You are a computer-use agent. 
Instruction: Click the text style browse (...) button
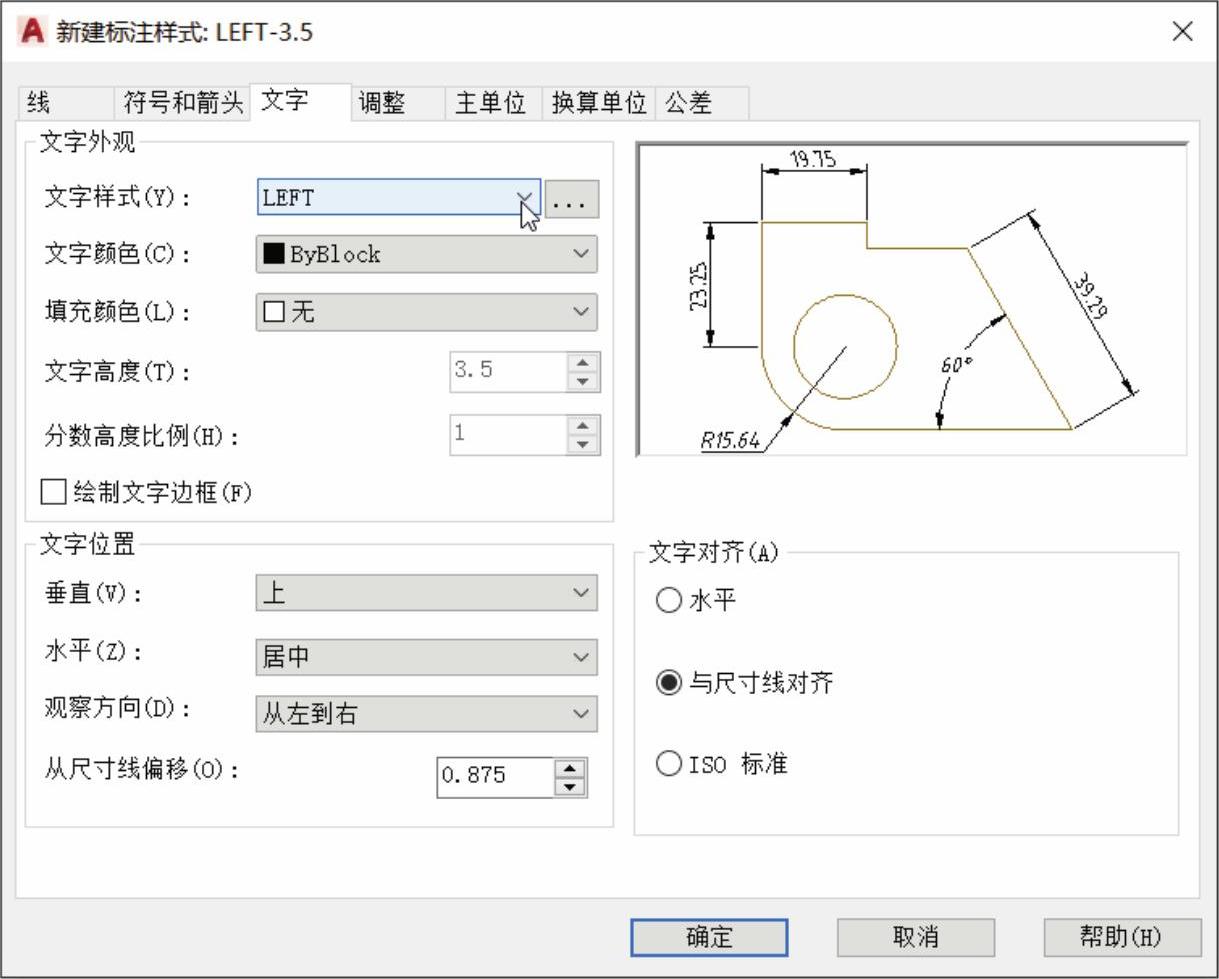571,199
